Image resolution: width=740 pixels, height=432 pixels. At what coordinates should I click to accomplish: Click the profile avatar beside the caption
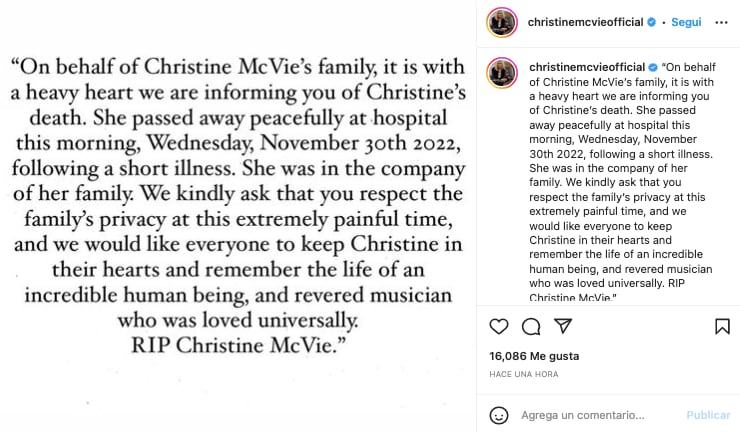(x=502, y=72)
